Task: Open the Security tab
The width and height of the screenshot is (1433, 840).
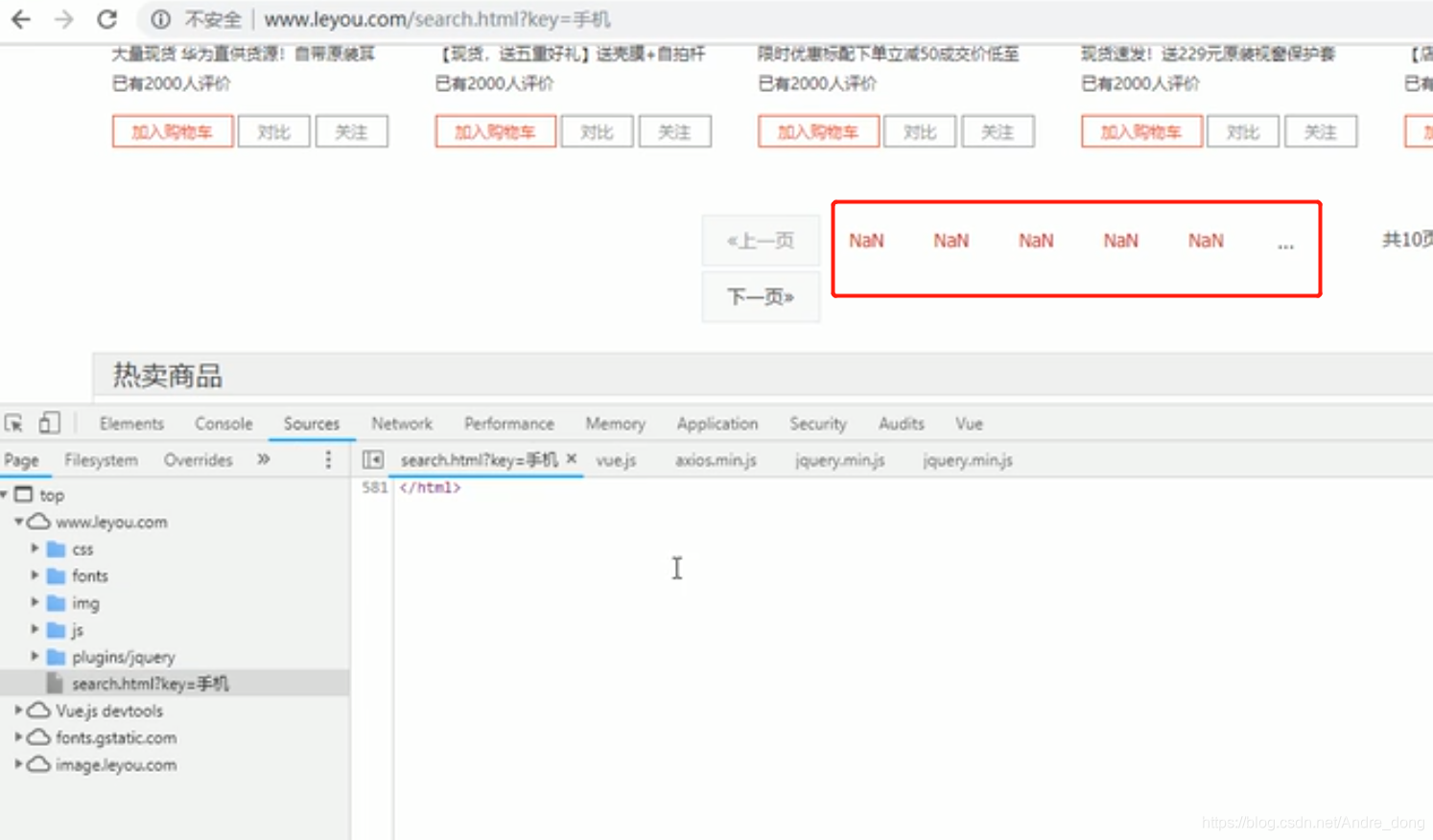Action: pos(818,424)
